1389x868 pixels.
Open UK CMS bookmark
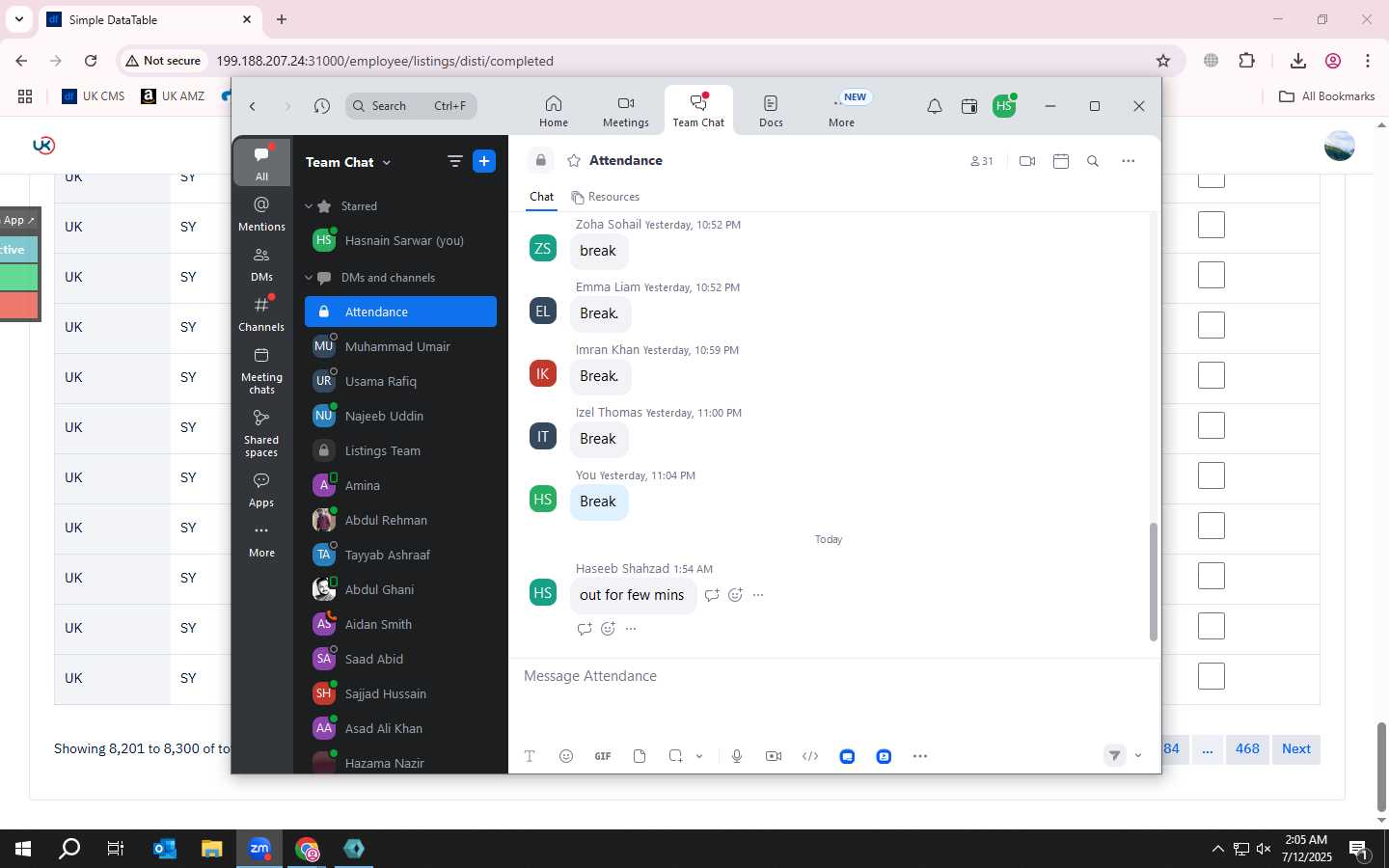click(93, 96)
